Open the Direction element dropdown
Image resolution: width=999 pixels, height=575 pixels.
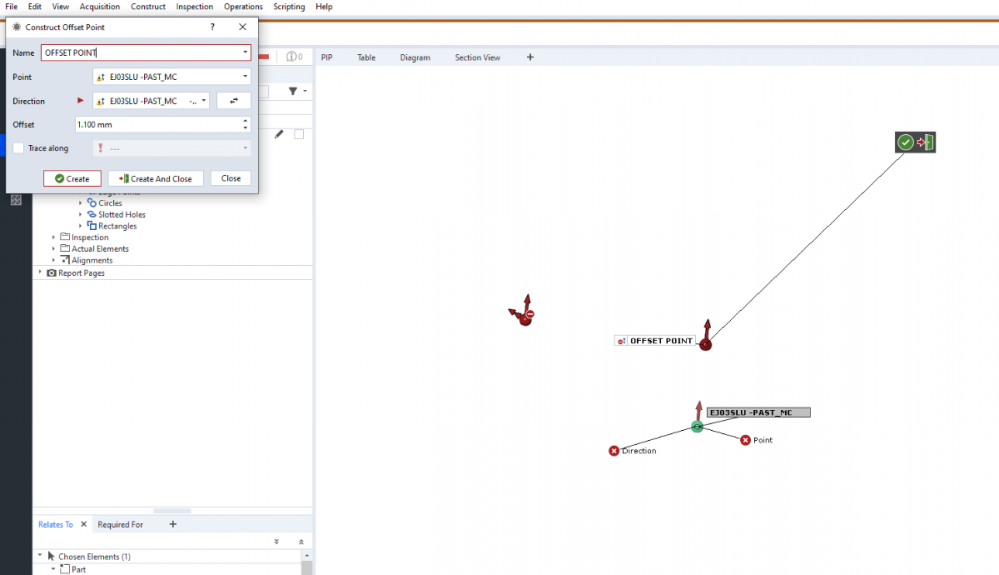(204, 101)
